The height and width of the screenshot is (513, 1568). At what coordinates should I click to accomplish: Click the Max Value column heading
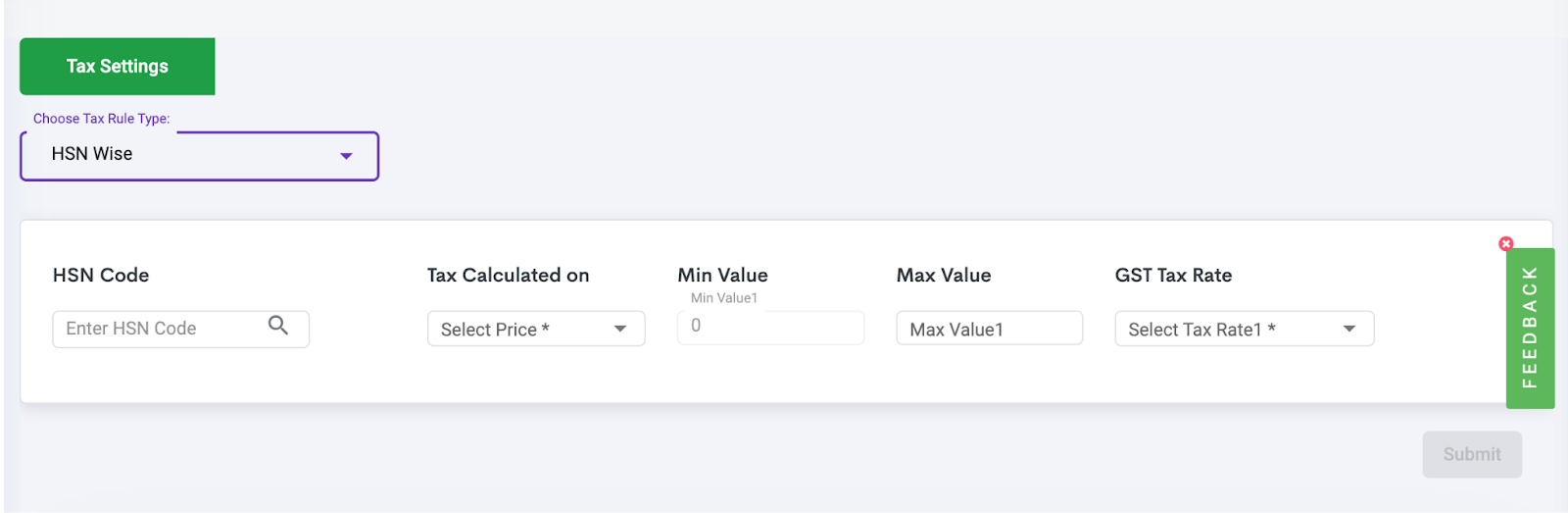point(944,276)
